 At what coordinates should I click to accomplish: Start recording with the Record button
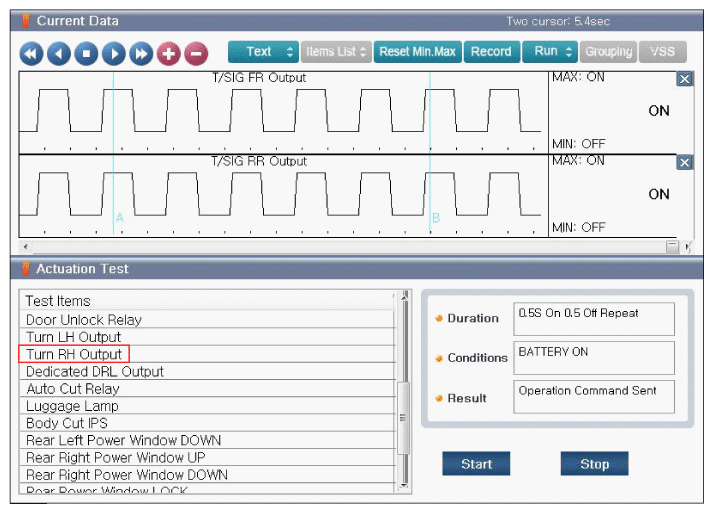click(x=491, y=52)
